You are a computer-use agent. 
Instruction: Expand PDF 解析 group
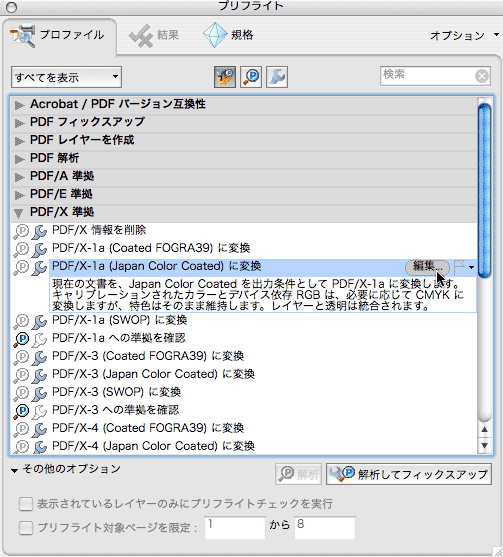tap(19, 159)
